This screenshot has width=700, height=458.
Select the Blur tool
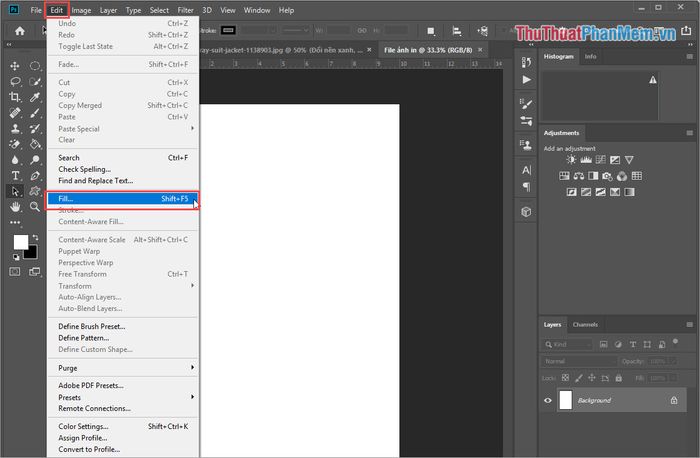(x=15, y=160)
